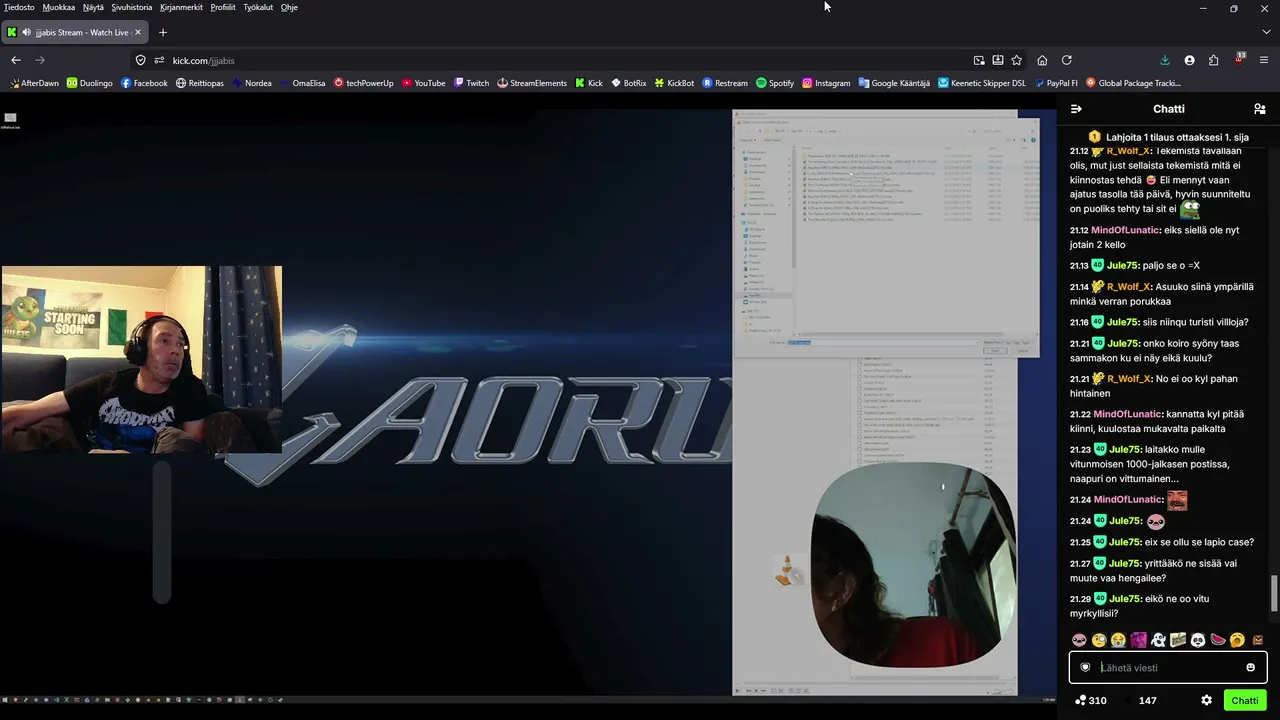Open the browser hamburger menu
The height and width of the screenshot is (720, 1280).
pyautogui.click(x=1266, y=60)
